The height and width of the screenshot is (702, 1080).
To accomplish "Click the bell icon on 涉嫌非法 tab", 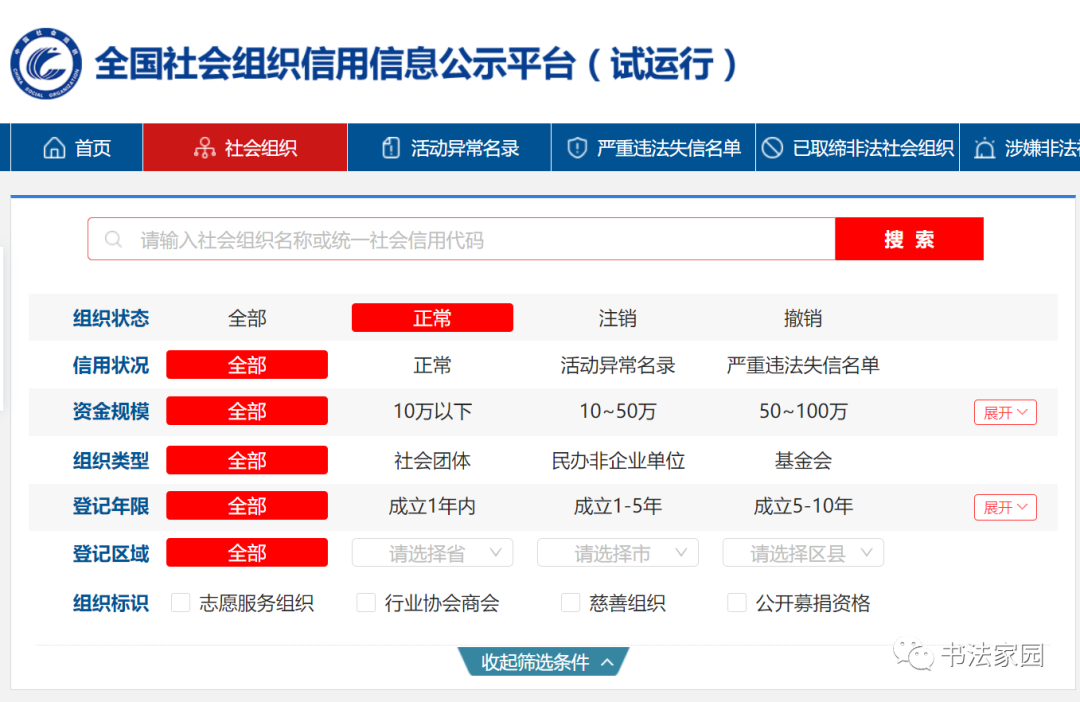I will click(x=985, y=147).
